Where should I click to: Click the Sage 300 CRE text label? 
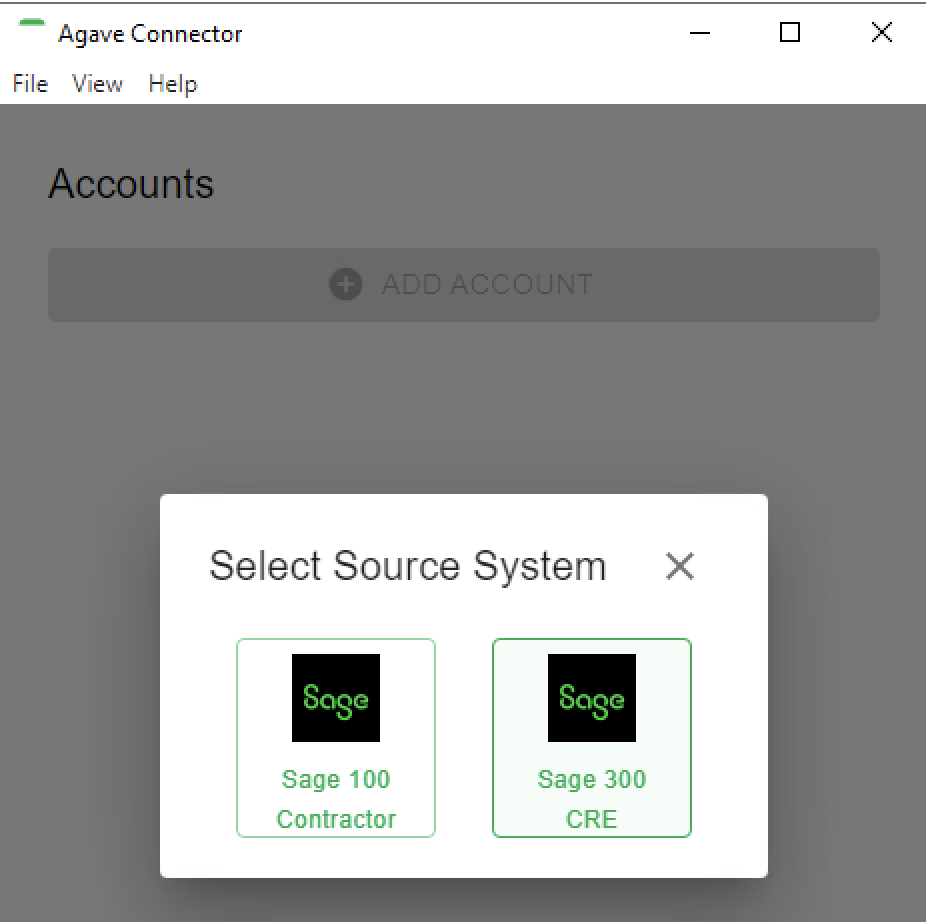[x=592, y=799]
